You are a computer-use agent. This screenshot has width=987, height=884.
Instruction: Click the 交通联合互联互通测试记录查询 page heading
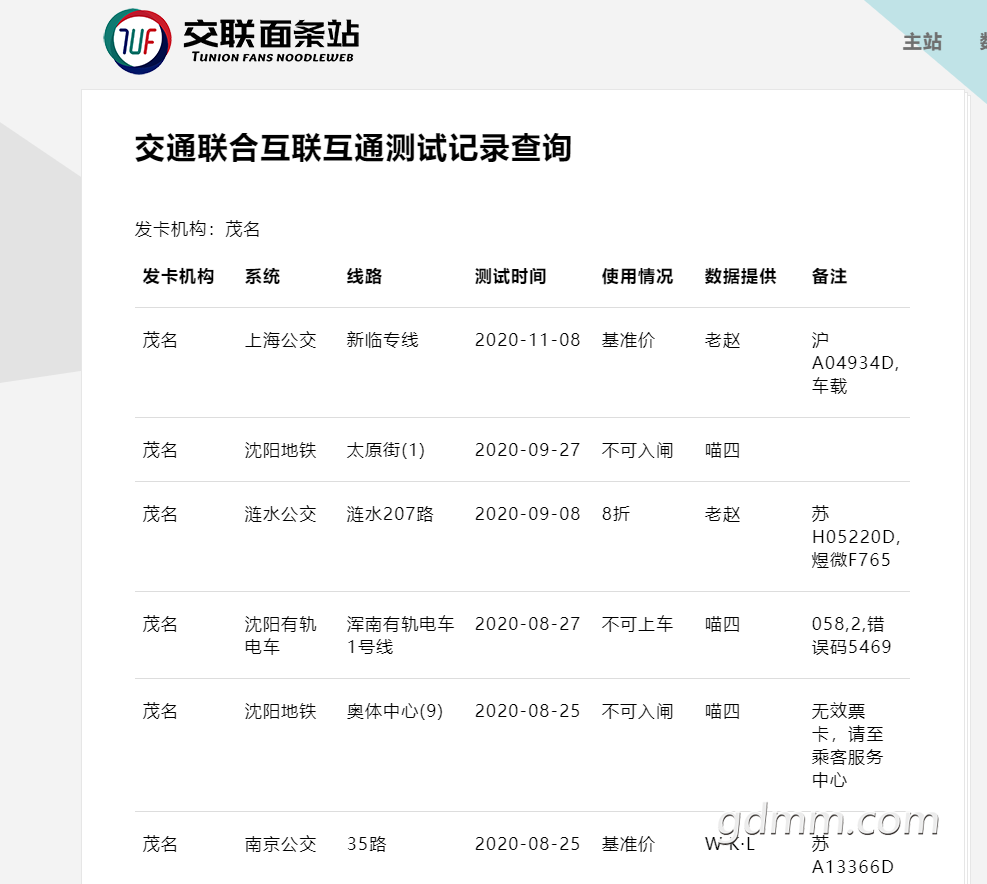pyautogui.click(x=353, y=148)
